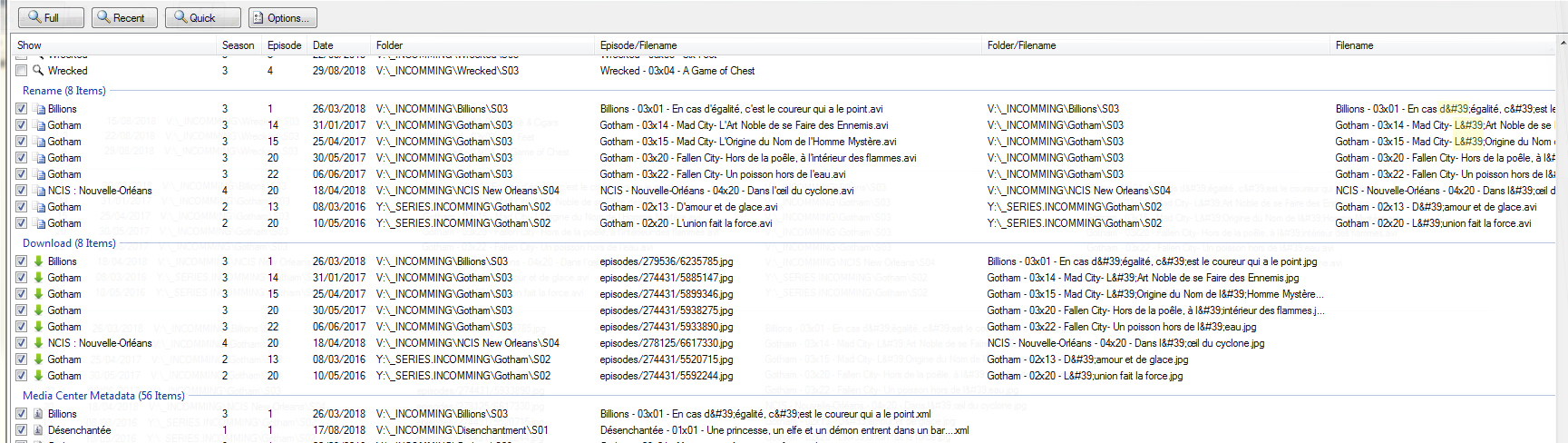Select date cell '29/08/2018' for Wrecked
Viewport: 1568px width, 443px height.
tap(339, 71)
